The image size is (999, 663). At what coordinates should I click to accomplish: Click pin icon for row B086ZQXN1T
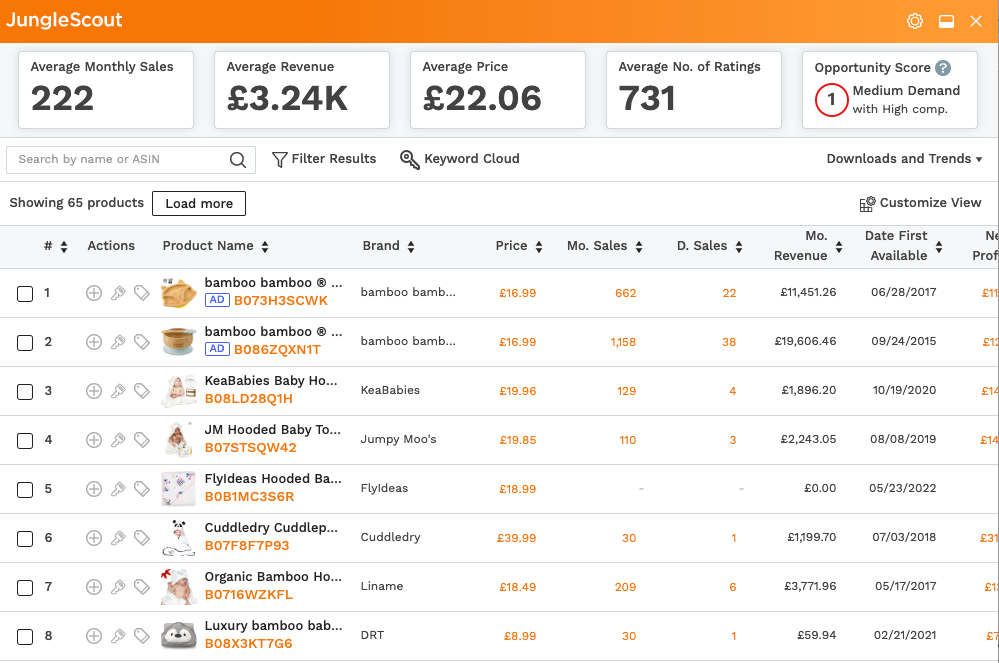[x=118, y=342]
